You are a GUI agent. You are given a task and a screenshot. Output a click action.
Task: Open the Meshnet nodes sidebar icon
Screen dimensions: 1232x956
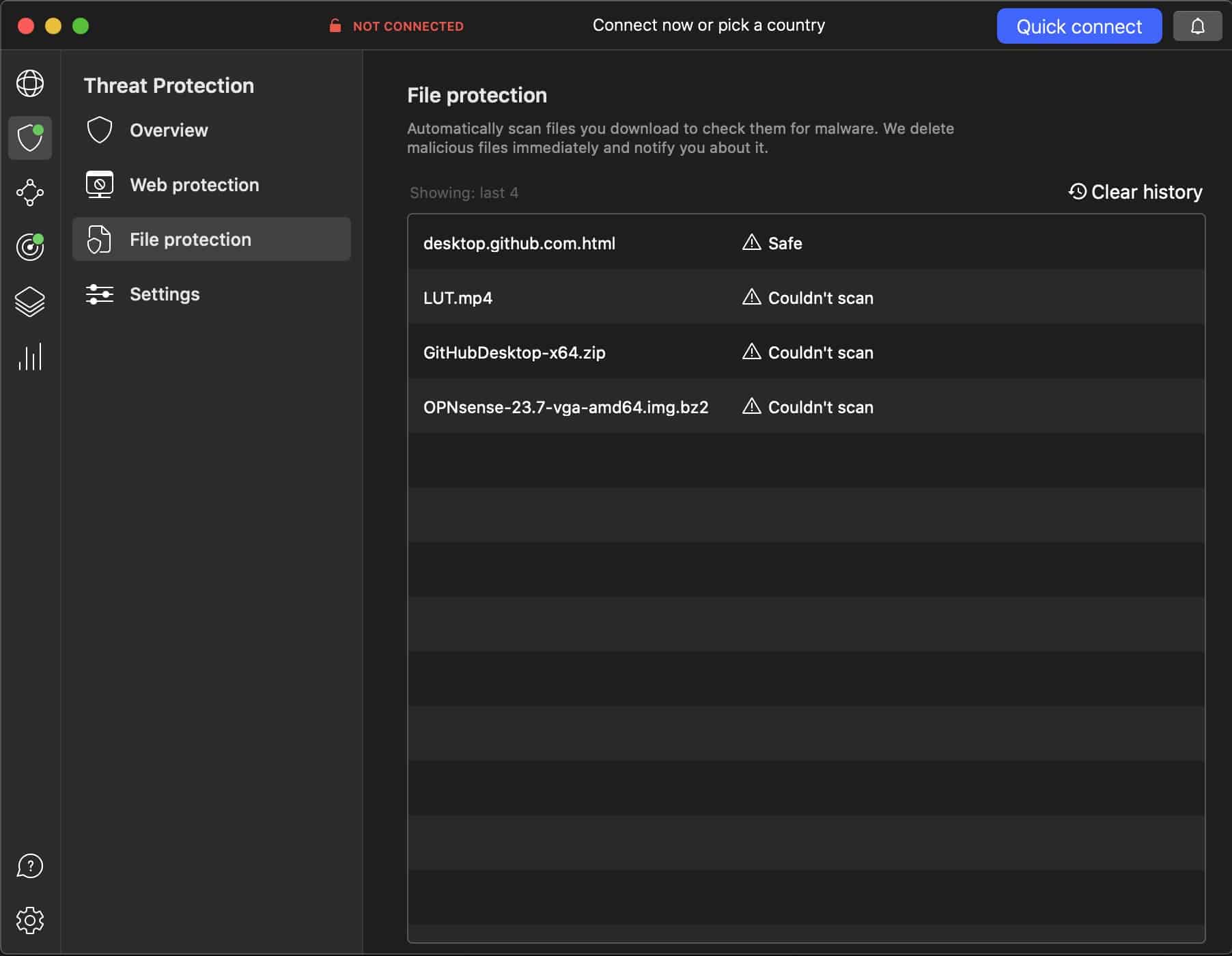click(30, 193)
